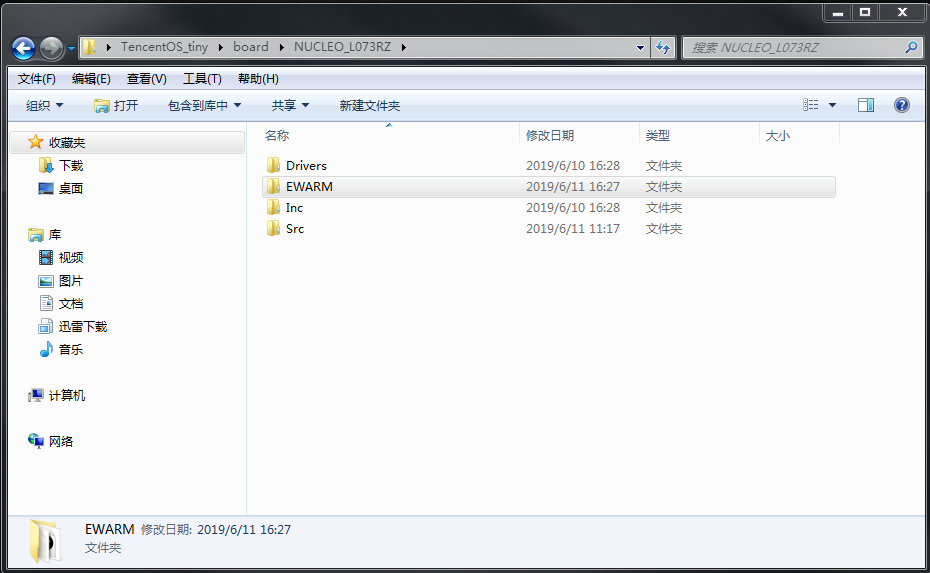This screenshot has height=573, width=930.
Task: Open 下载 in the favorites sidebar
Action: pos(70,165)
